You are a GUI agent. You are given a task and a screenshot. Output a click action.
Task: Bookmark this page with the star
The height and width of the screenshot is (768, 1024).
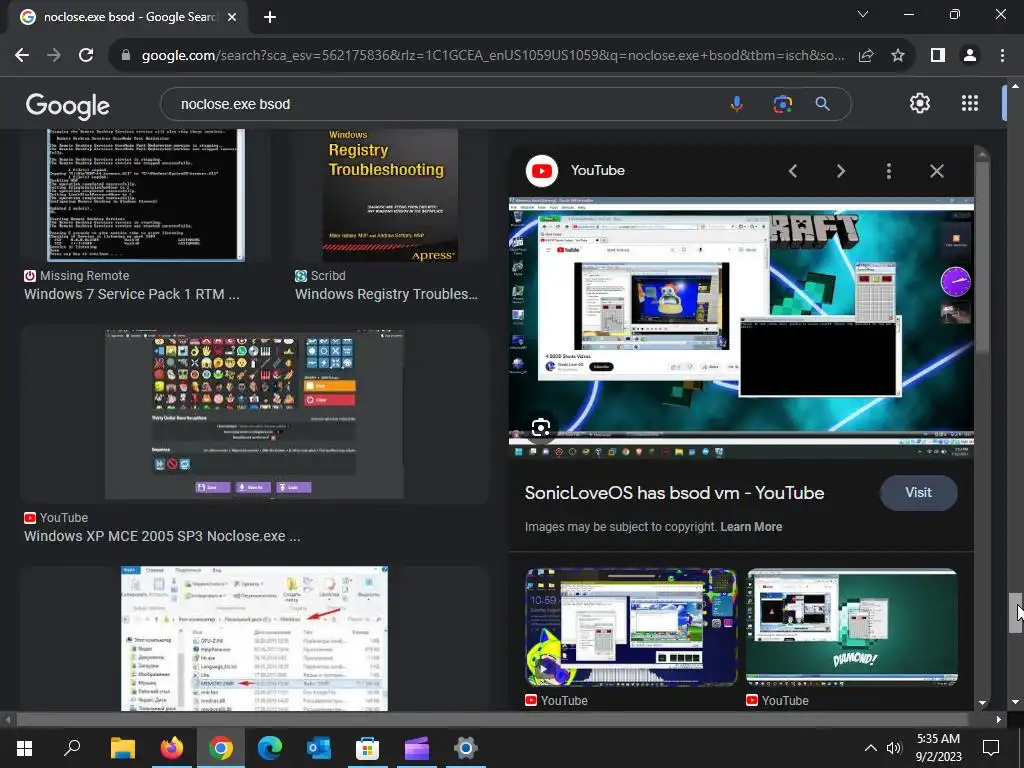898,56
